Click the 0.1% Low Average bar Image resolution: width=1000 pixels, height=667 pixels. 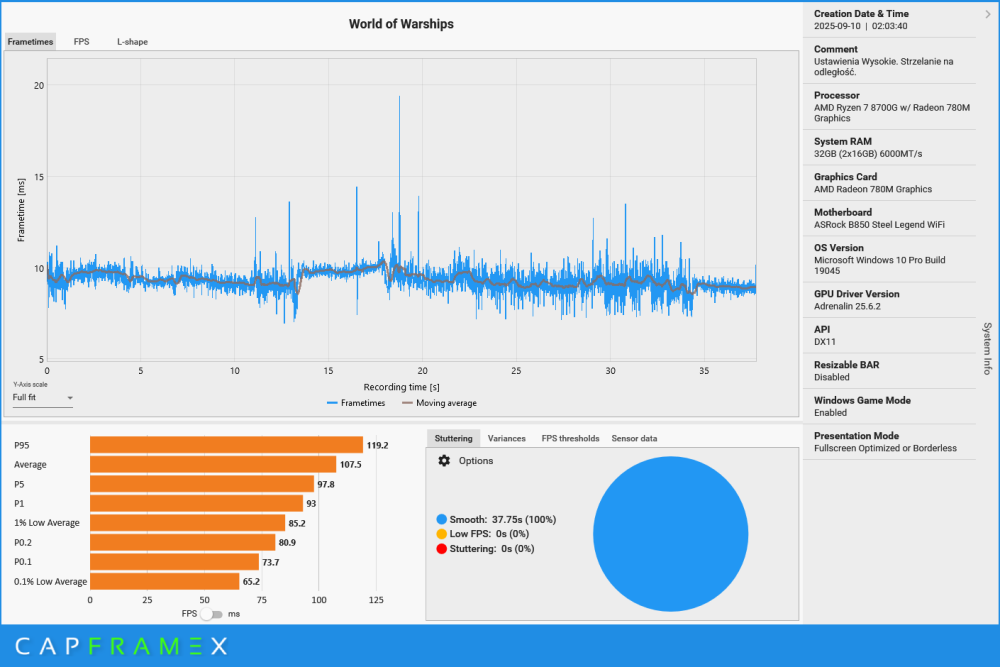tap(165, 581)
